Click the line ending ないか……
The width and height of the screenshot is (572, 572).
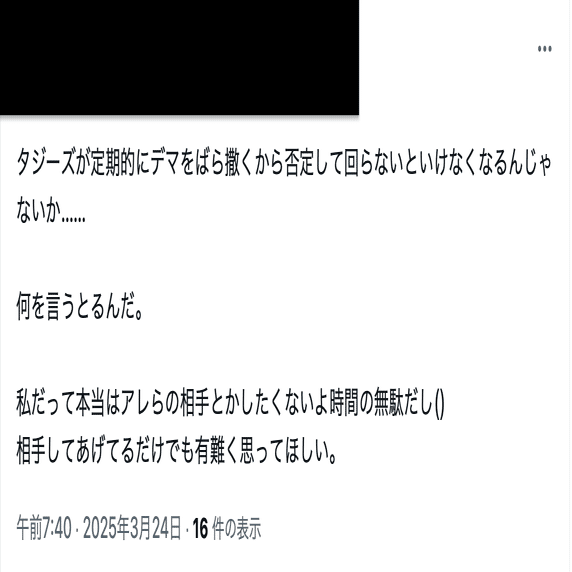pyautogui.click(x=51, y=210)
